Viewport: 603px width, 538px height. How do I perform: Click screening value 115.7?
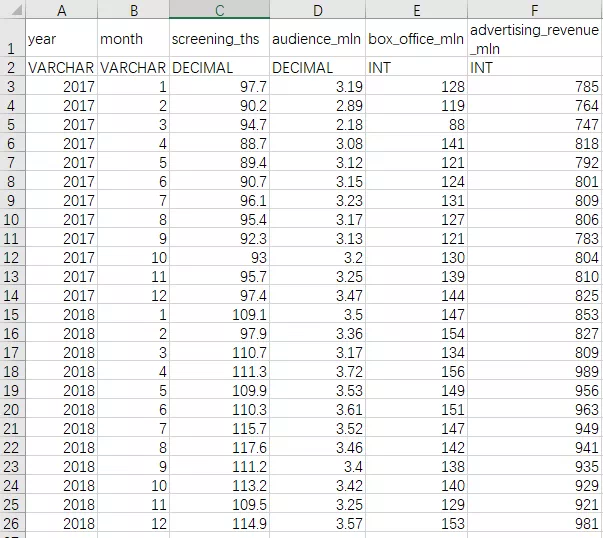pyautogui.click(x=220, y=428)
